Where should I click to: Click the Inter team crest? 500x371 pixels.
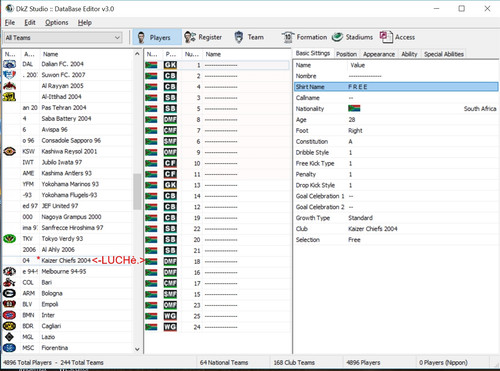(x=9, y=315)
